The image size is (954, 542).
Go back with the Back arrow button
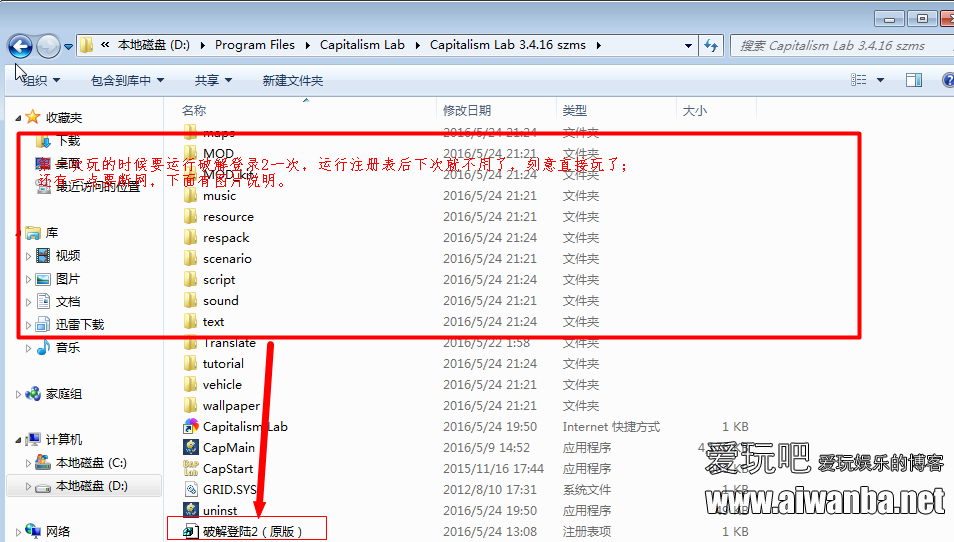tap(20, 46)
